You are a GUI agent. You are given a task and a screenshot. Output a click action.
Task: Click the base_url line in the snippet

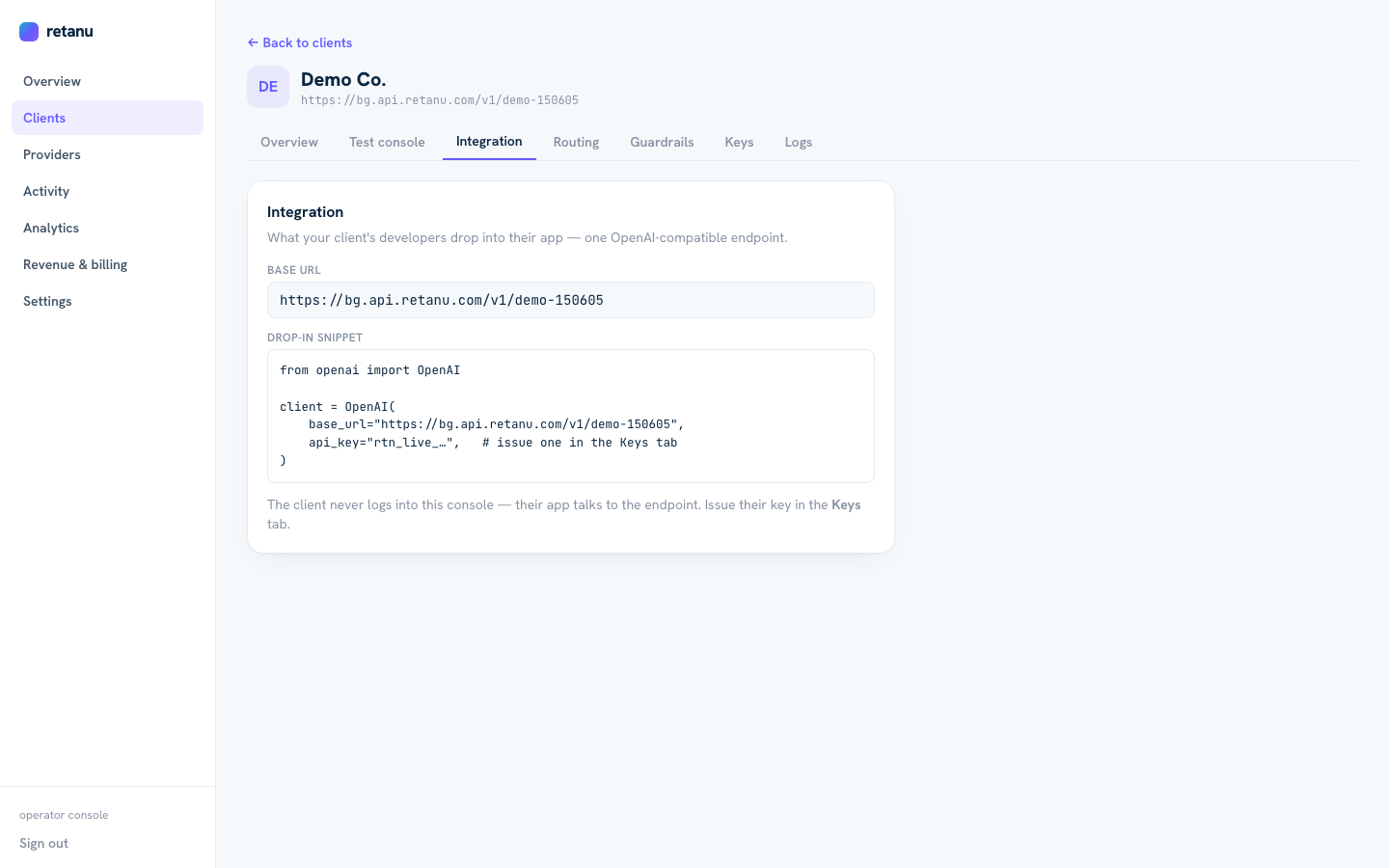[496, 424]
